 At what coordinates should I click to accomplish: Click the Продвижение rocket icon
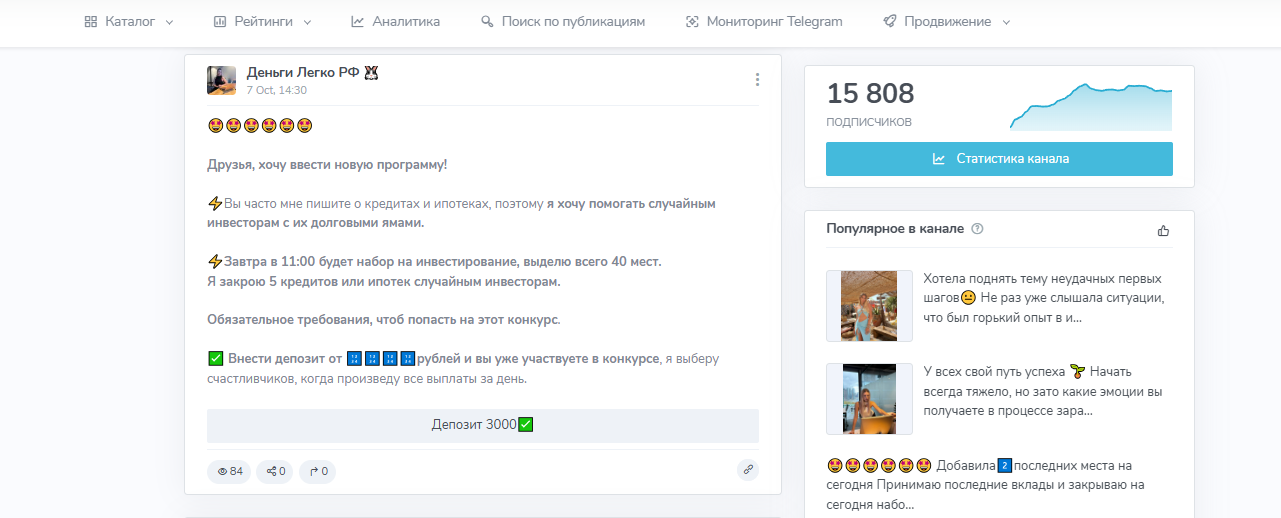point(889,21)
